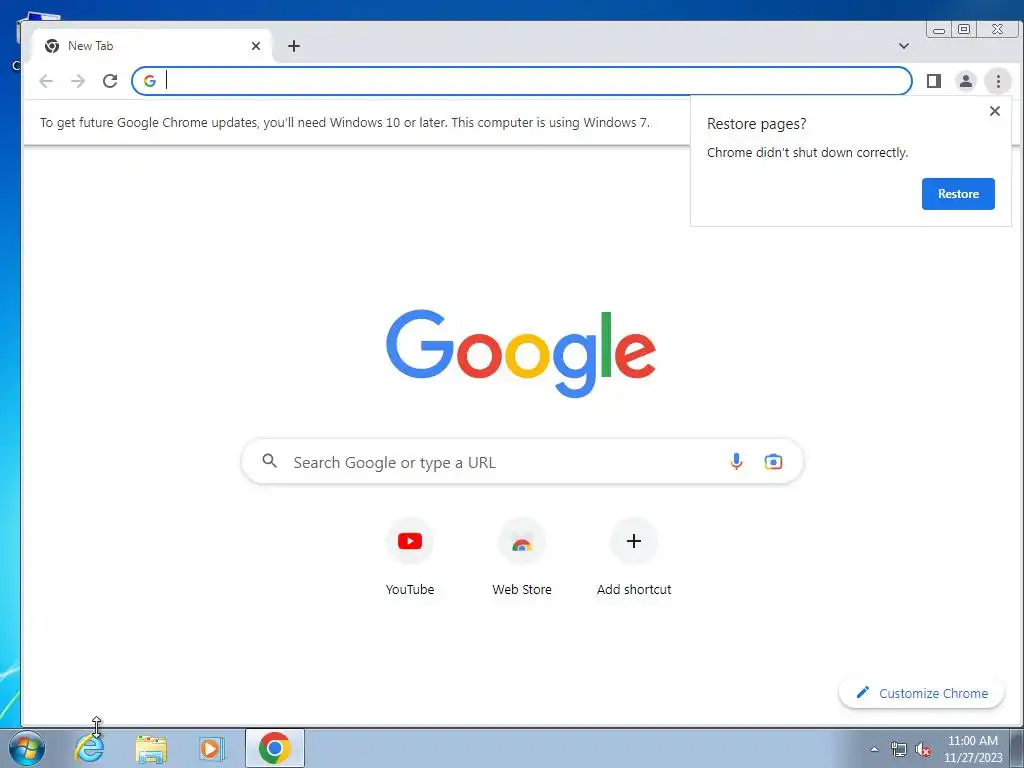Close the New Tab tab
This screenshot has height=768, width=1024.
coord(256,46)
